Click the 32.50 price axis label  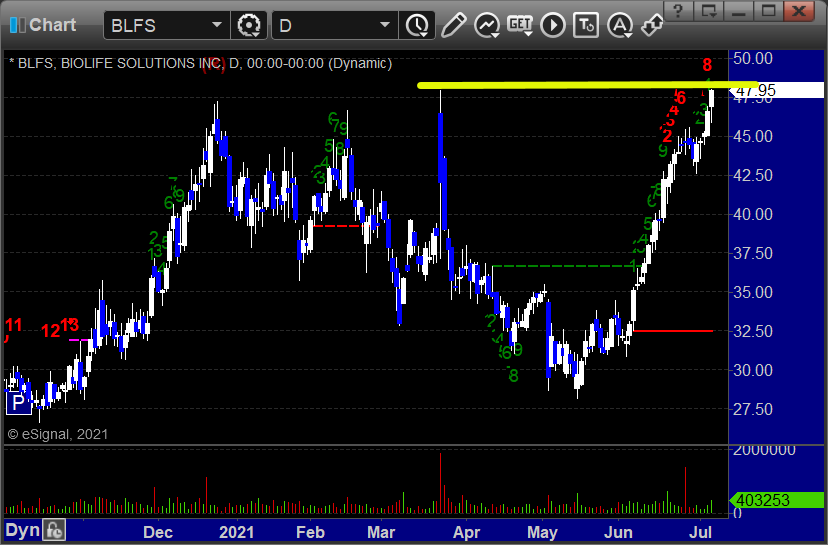[753, 331]
